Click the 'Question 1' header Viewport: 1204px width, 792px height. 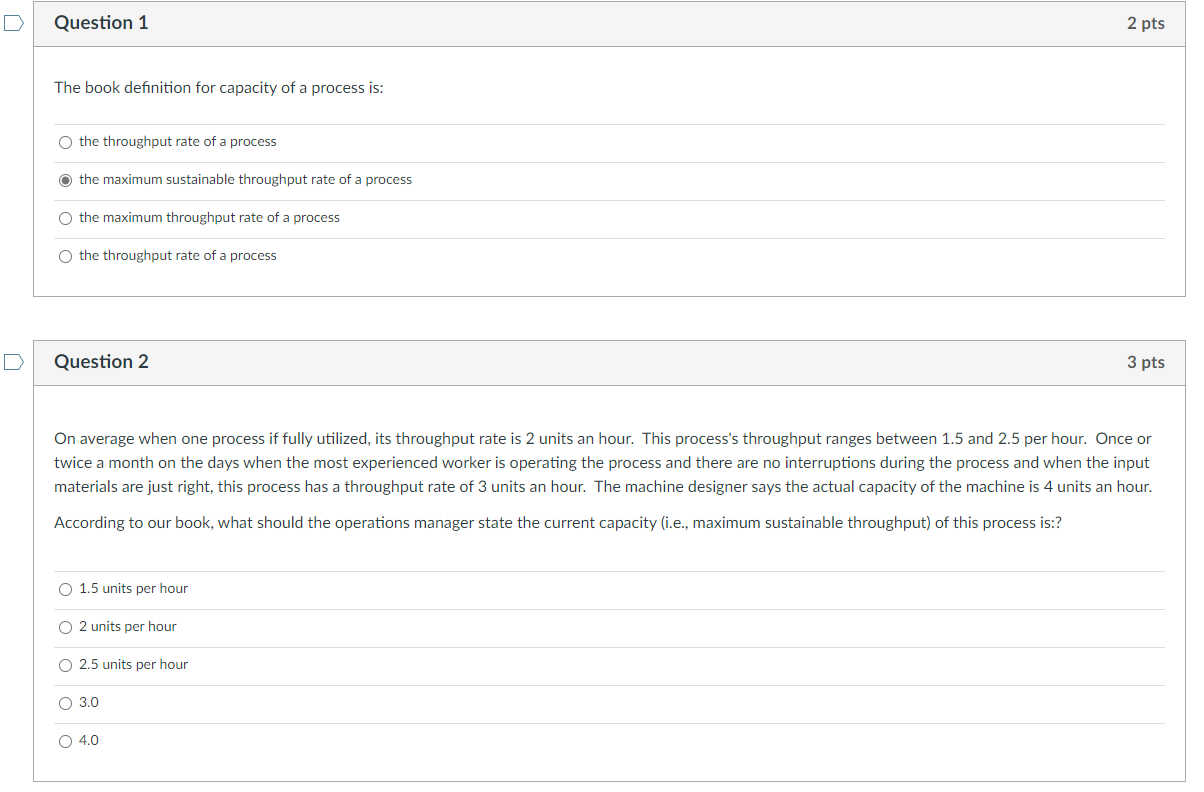(x=101, y=22)
